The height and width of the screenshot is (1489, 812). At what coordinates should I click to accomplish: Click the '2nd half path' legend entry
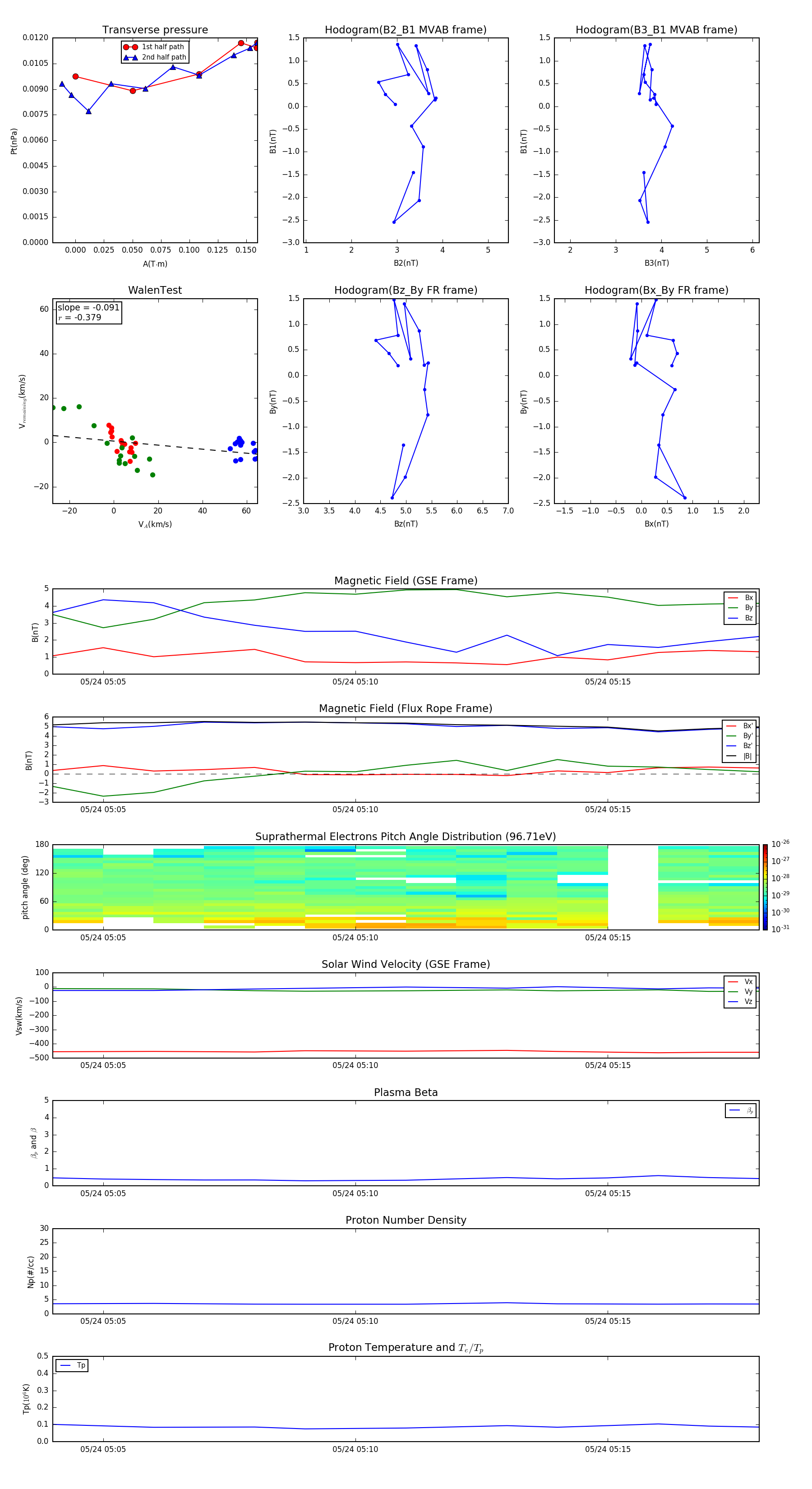[x=154, y=57]
